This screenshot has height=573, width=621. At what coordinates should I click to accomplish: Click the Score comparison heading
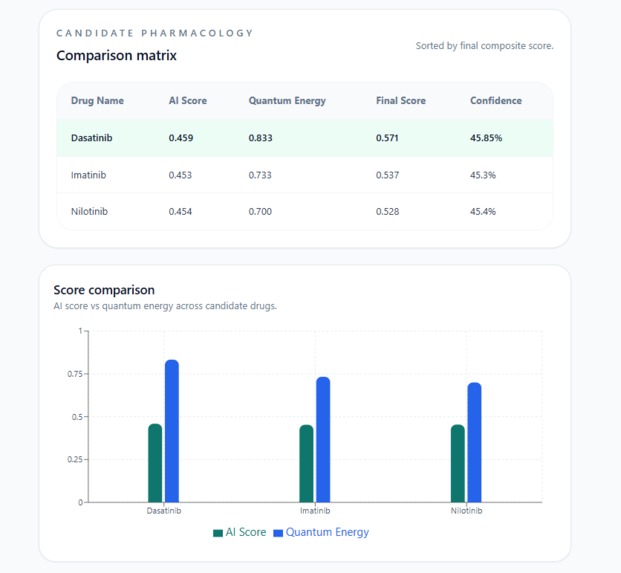pyautogui.click(x=104, y=290)
